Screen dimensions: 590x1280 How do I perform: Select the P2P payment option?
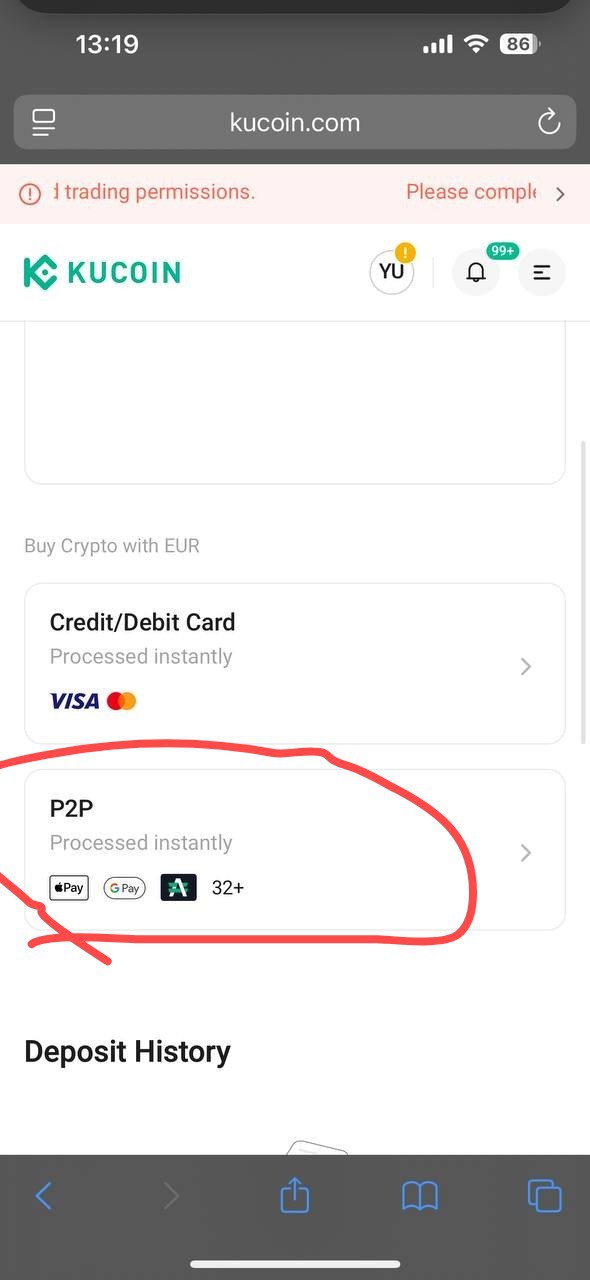tap(295, 849)
